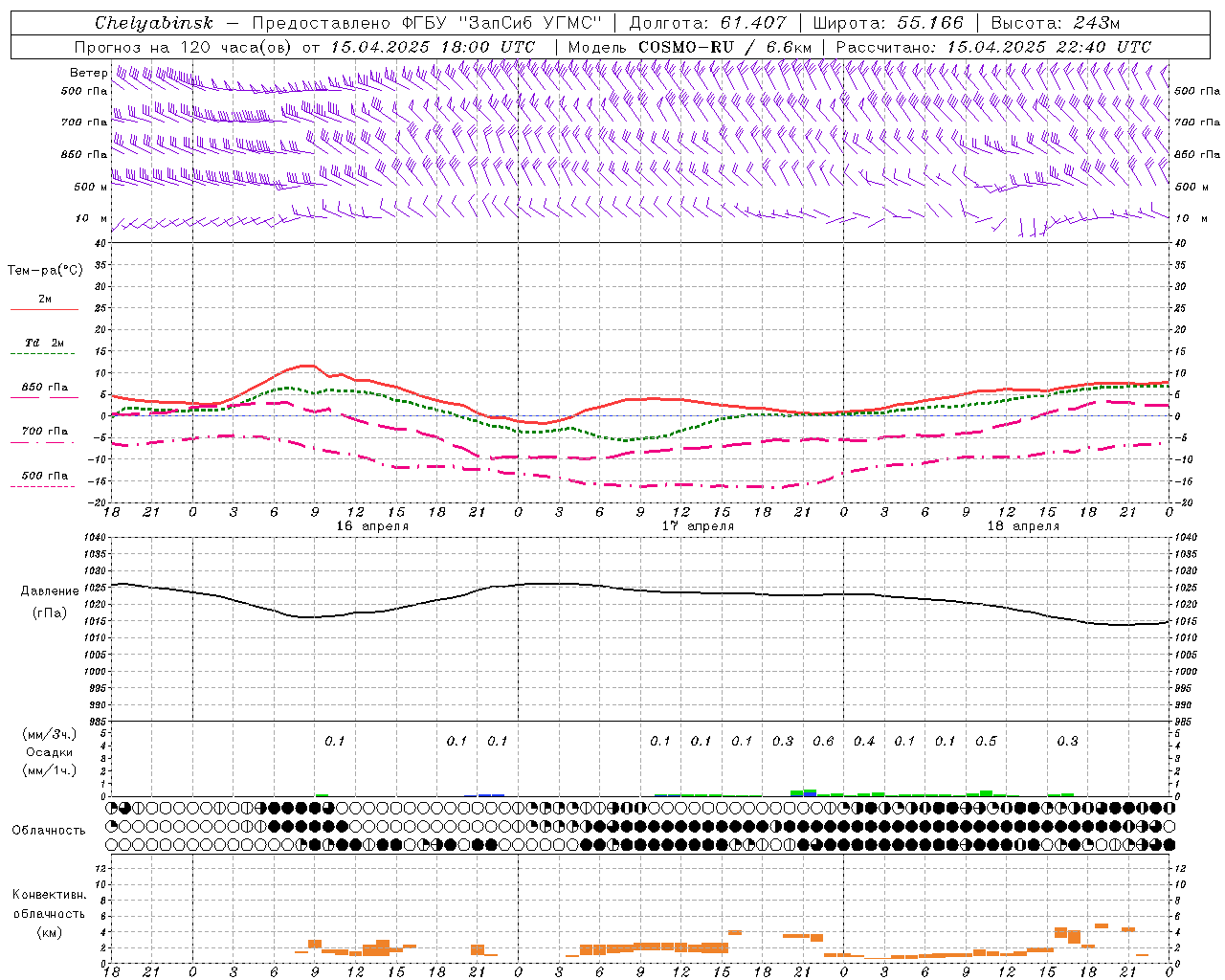
Task: Click the 0.6 precipitation value
Action: 823,741
